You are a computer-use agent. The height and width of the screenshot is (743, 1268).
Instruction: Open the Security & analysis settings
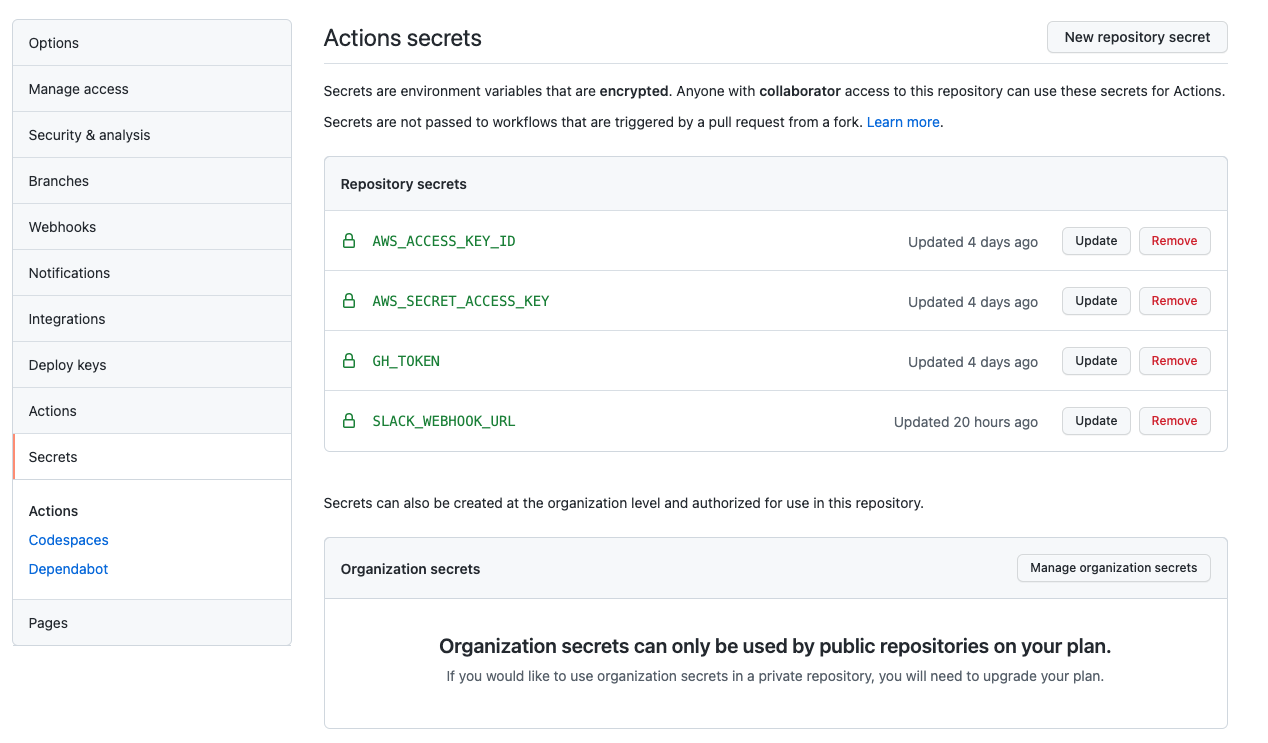point(89,134)
